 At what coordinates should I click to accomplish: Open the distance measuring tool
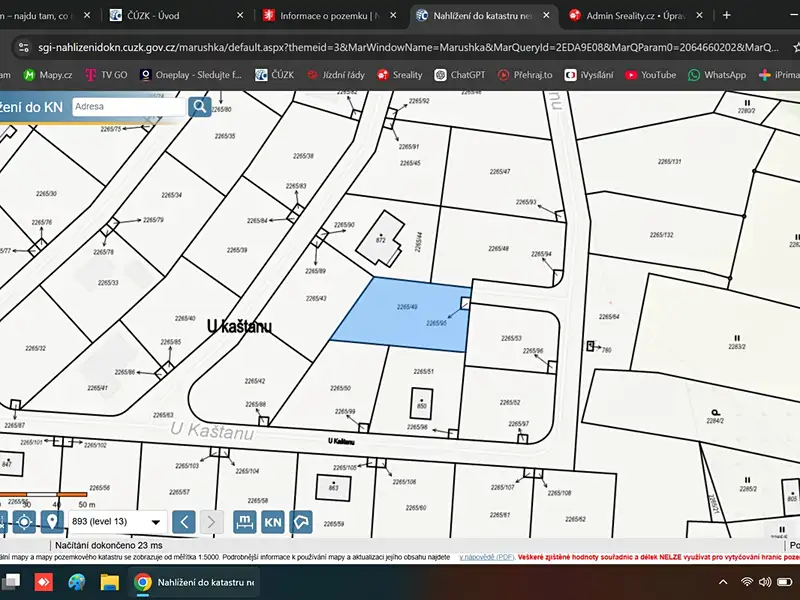[245, 522]
